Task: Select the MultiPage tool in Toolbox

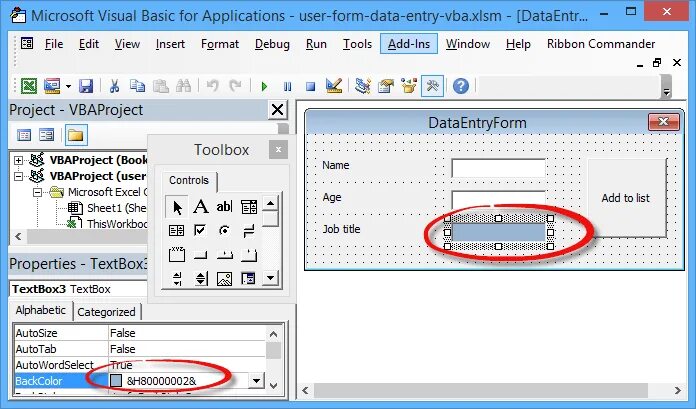Action: pyautogui.click(x=249, y=254)
